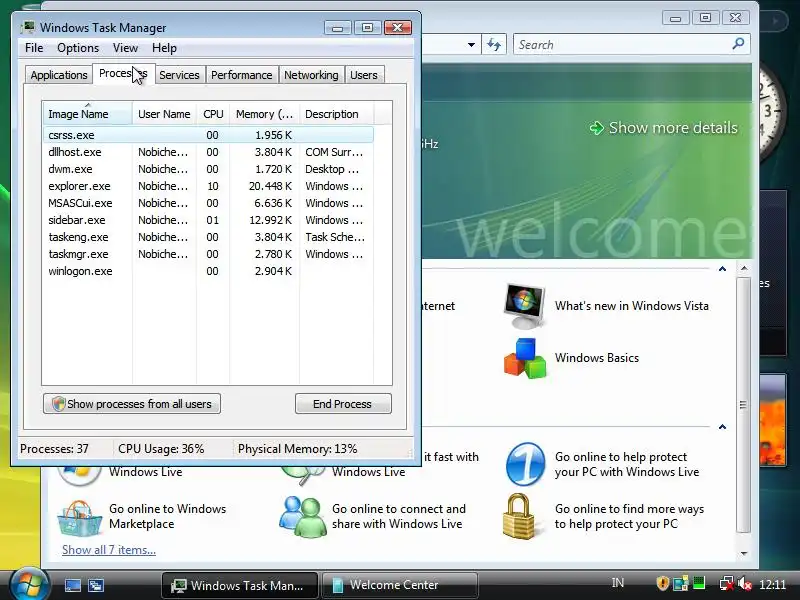800x600 pixels.
Task: Collapse the Get started section chevron
Action: point(722,269)
